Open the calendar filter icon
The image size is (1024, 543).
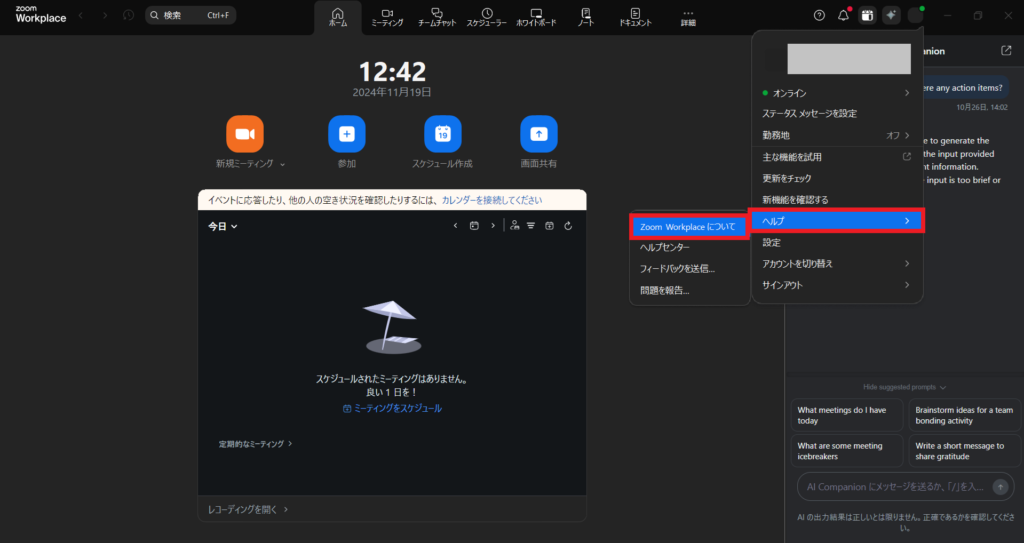(531, 226)
